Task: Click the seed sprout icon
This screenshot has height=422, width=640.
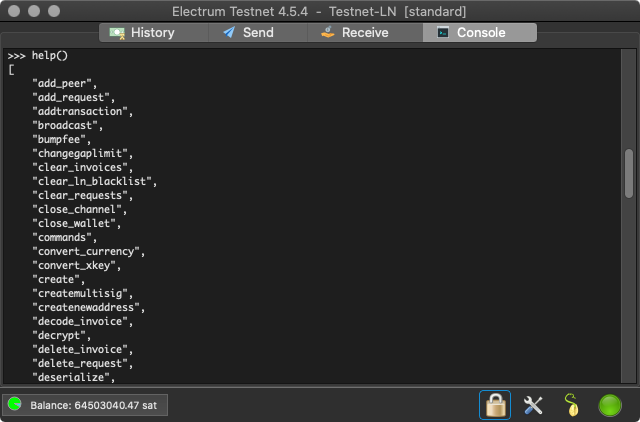Action: (x=571, y=405)
